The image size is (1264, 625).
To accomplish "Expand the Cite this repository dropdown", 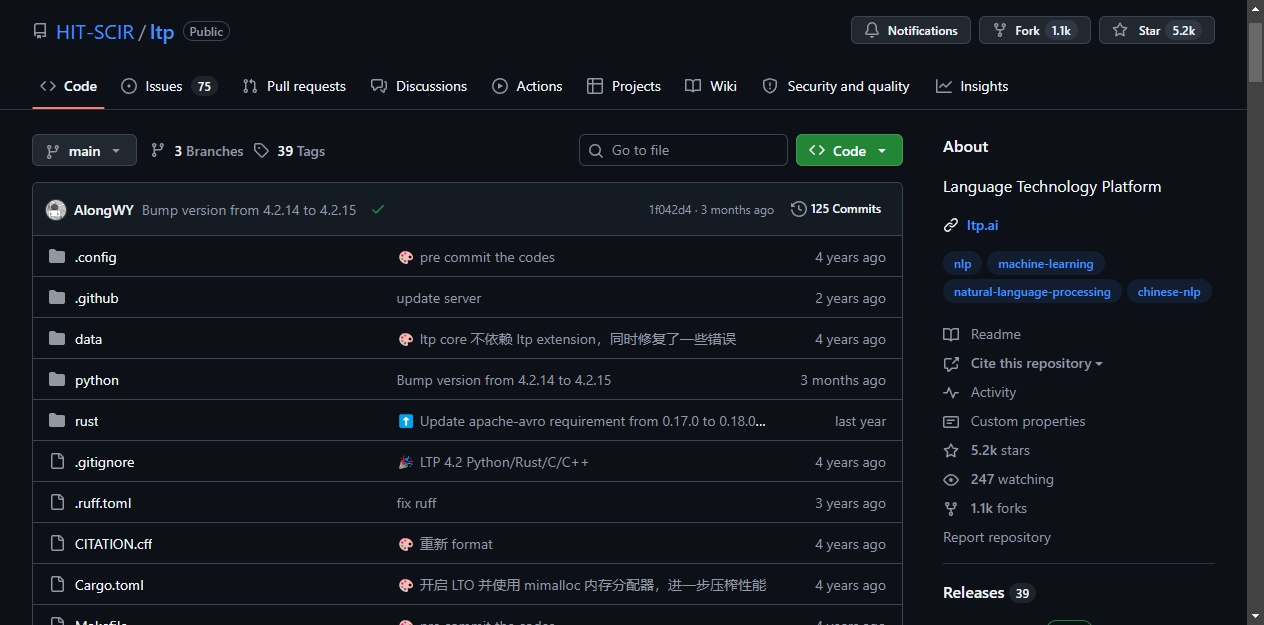I will [x=1023, y=363].
